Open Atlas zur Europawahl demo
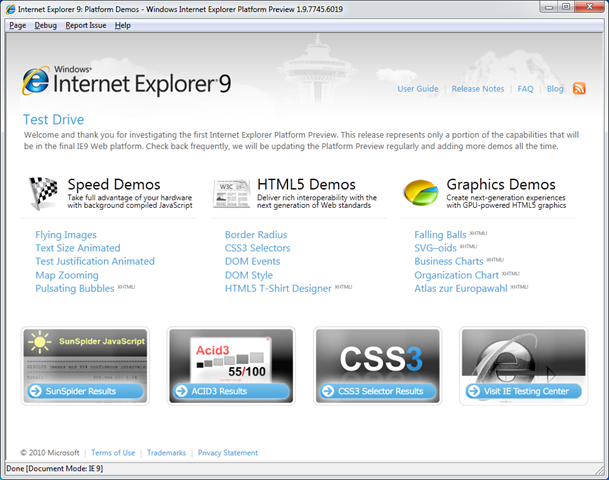609x480 pixels. coord(461,289)
